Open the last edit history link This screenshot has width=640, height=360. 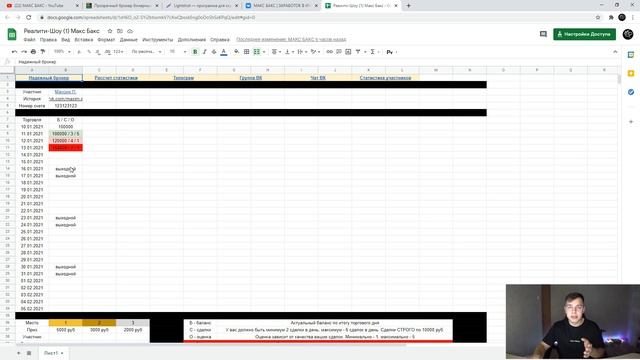pos(291,40)
